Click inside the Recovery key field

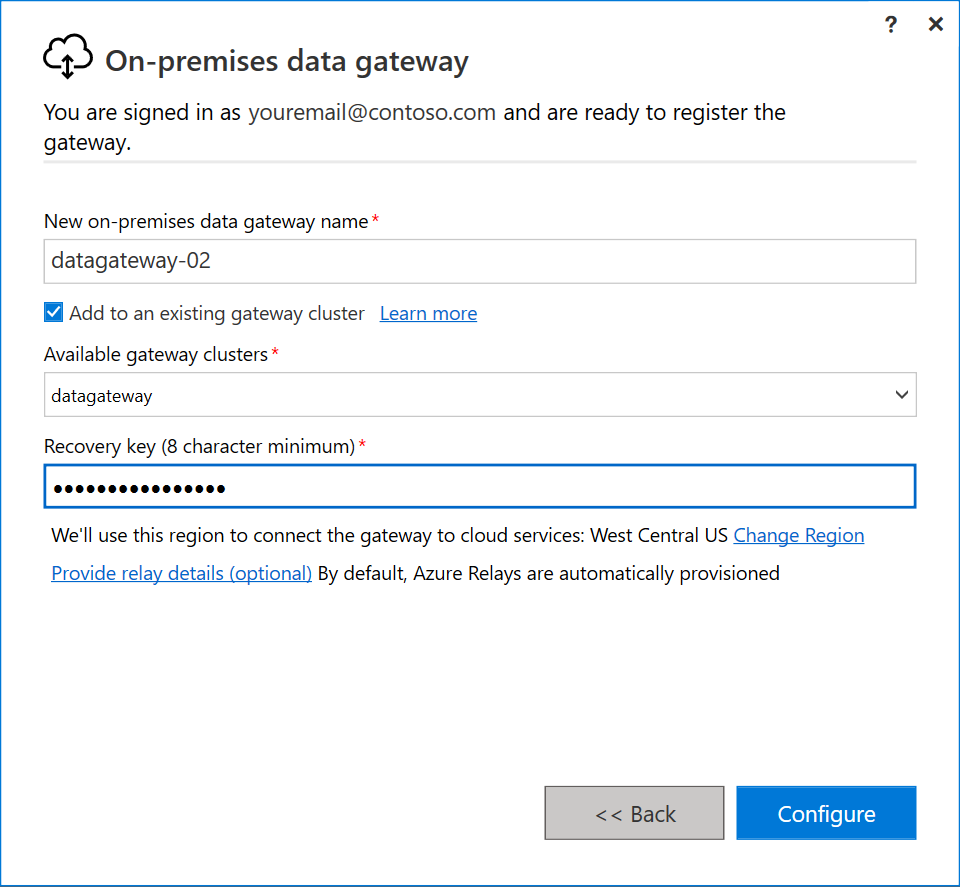coord(480,486)
